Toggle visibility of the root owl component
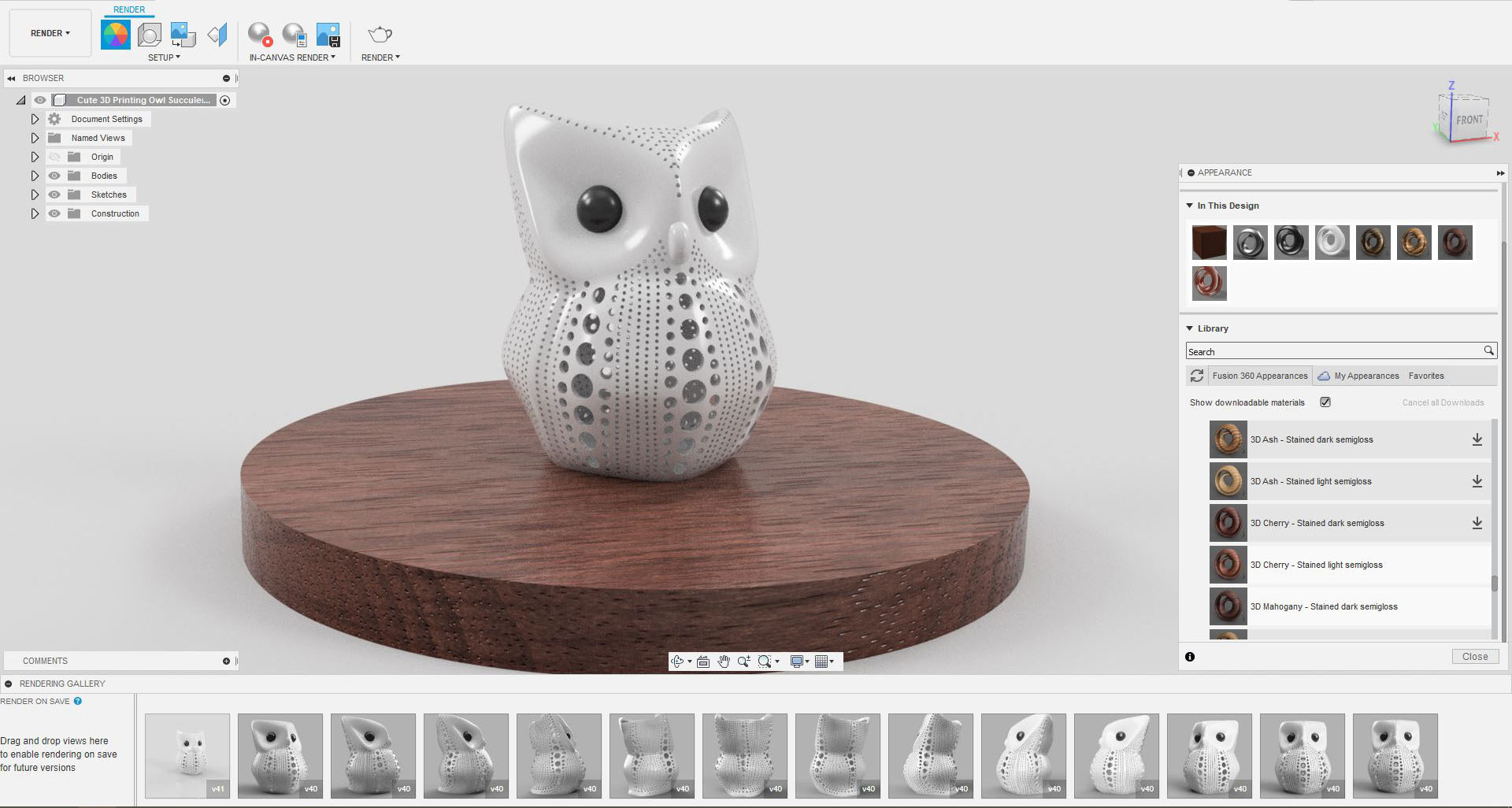This screenshot has height=808, width=1512. tap(40, 100)
